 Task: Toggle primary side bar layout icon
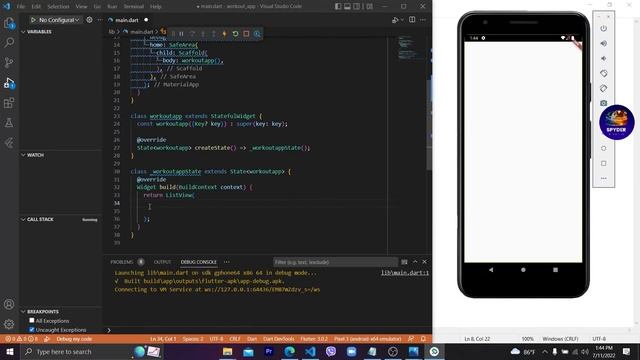tap(338, 7)
